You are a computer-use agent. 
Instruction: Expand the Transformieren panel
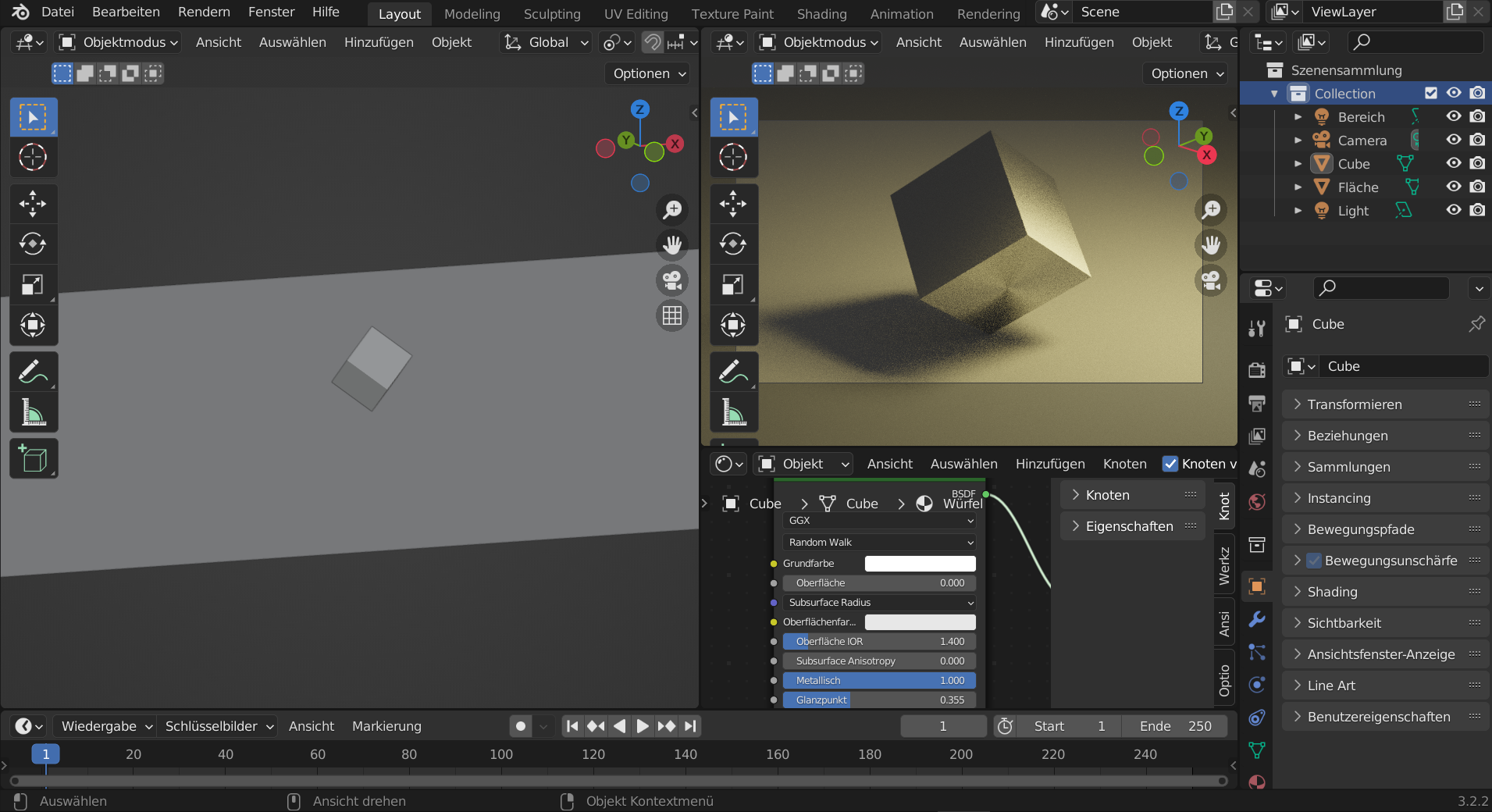pyautogui.click(x=1355, y=404)
